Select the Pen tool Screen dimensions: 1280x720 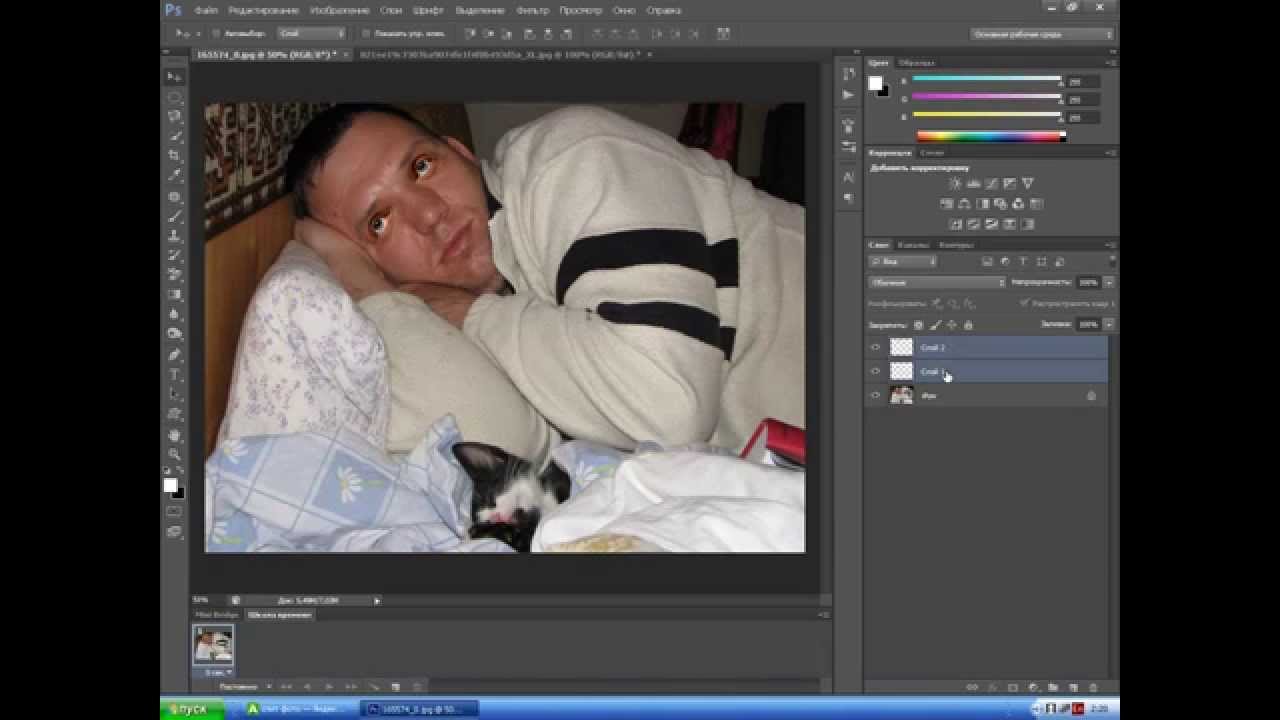pyautogui.click(x=175, y=355)
